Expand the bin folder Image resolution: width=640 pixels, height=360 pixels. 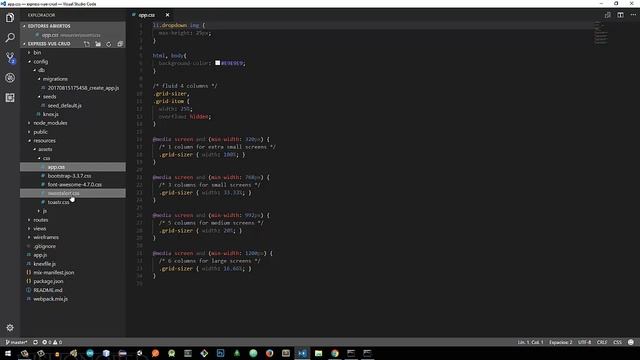coord(37,53)
